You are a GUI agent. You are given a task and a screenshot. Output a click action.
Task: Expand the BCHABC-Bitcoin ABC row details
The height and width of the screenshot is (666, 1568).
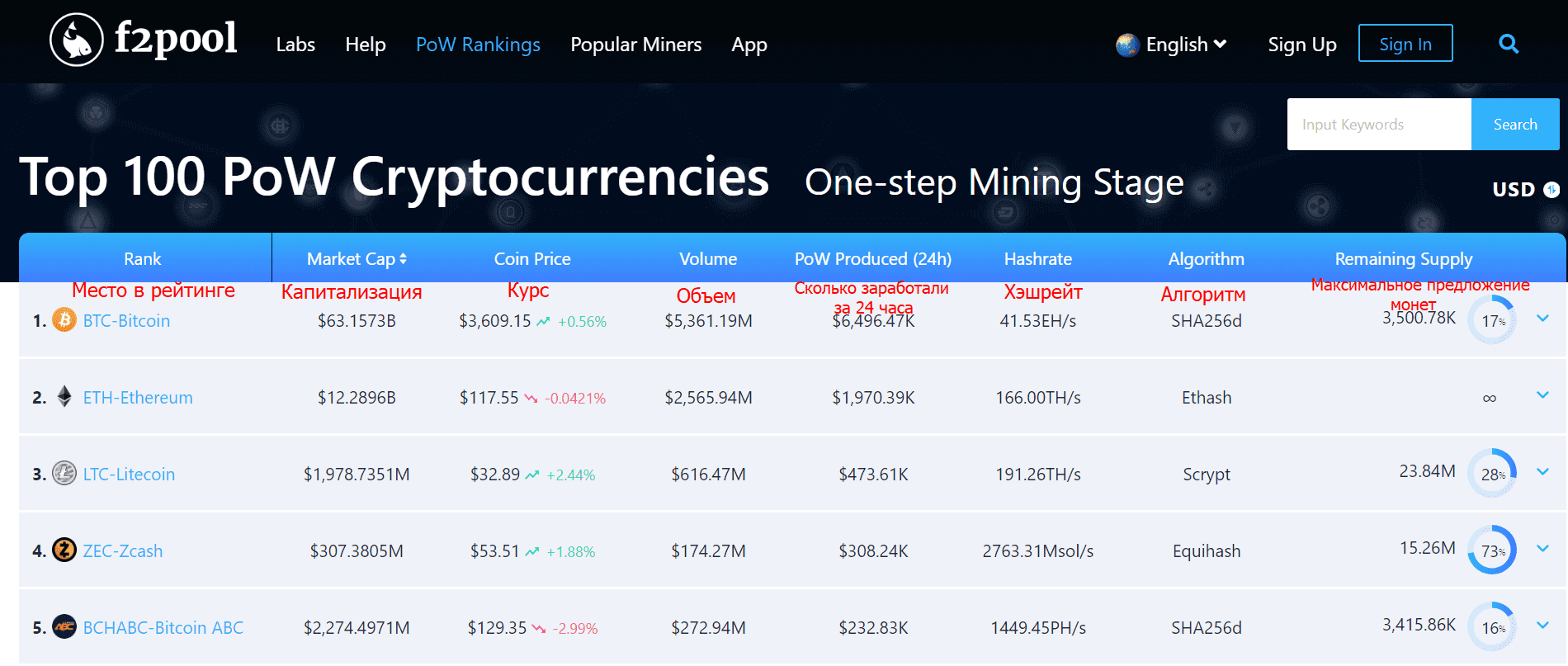coord(1542,625)
